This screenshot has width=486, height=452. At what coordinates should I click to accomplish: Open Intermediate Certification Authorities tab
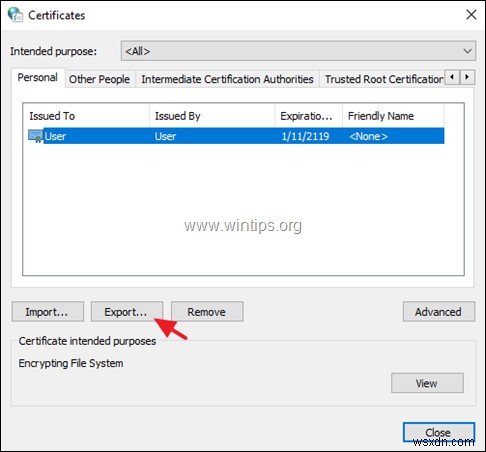pos(227,79)
